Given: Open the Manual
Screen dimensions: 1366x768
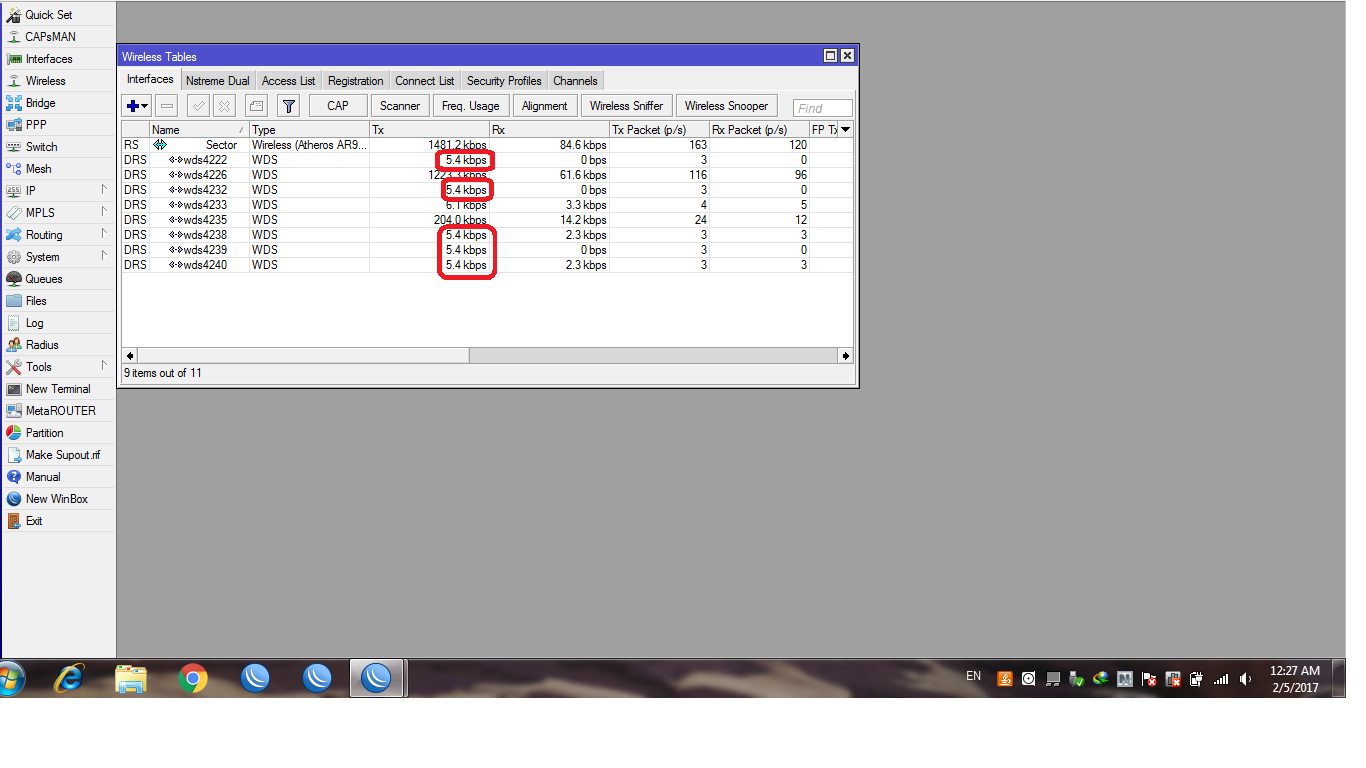Looking at the screenshot, I should coord(43,477).
